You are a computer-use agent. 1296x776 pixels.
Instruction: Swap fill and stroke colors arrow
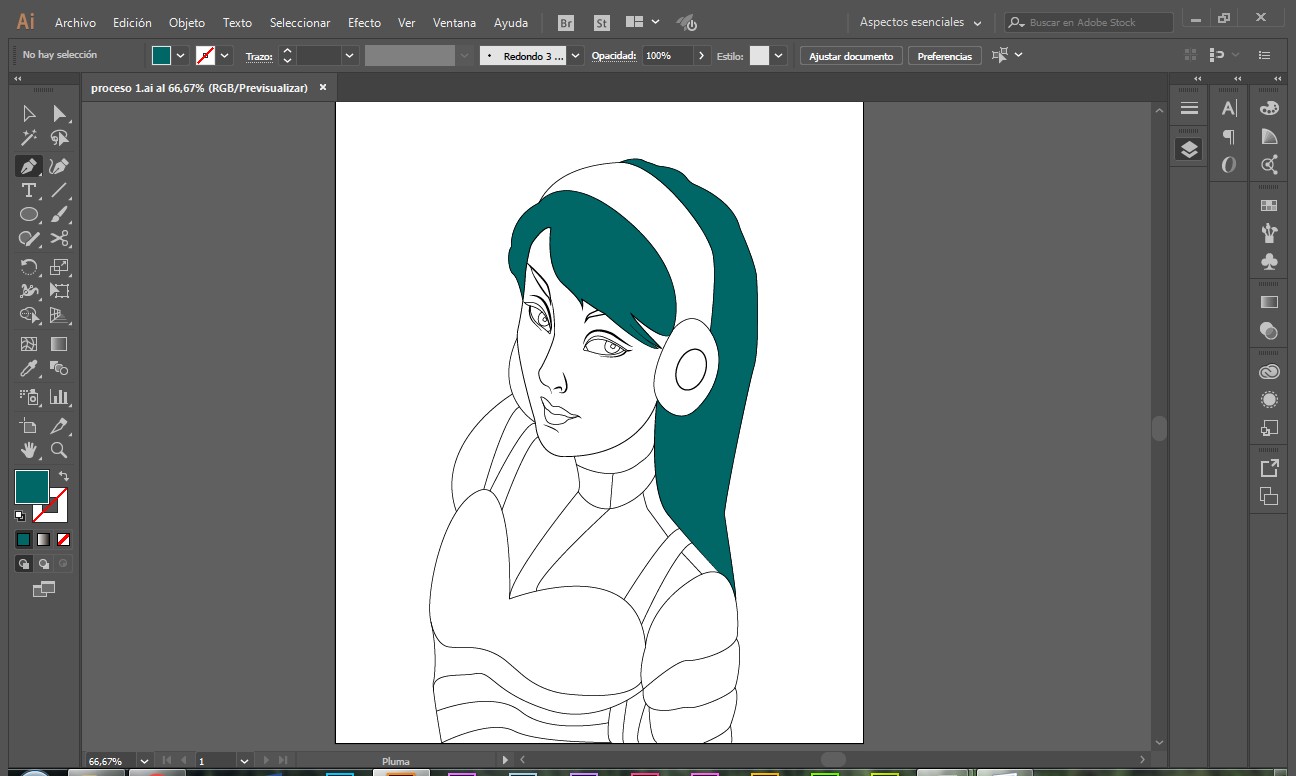click(64, 476)
